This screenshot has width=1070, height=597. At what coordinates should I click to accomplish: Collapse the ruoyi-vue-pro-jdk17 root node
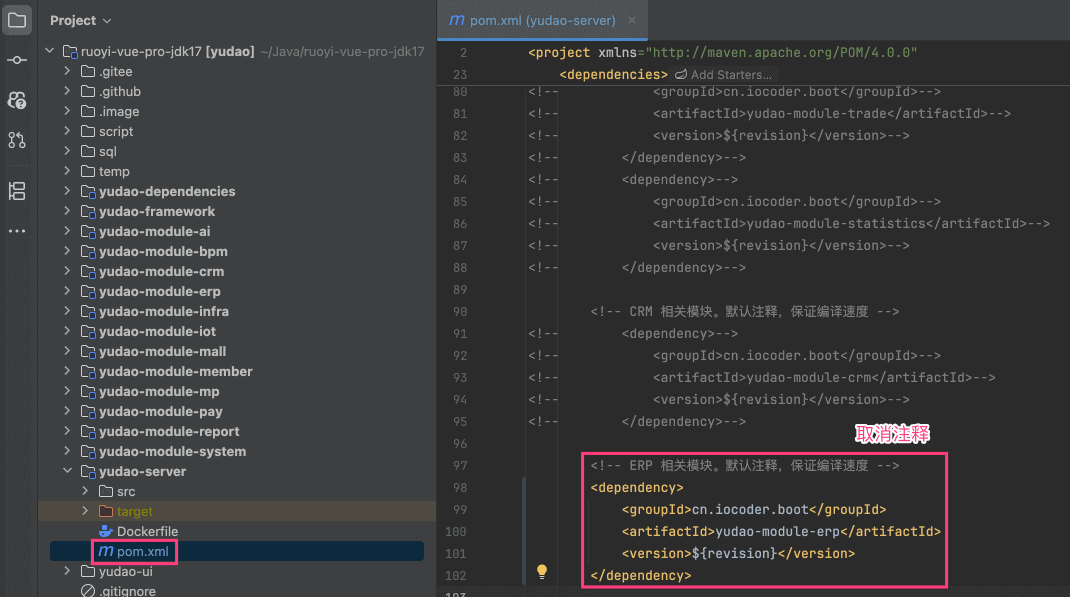tap(49, 51)
